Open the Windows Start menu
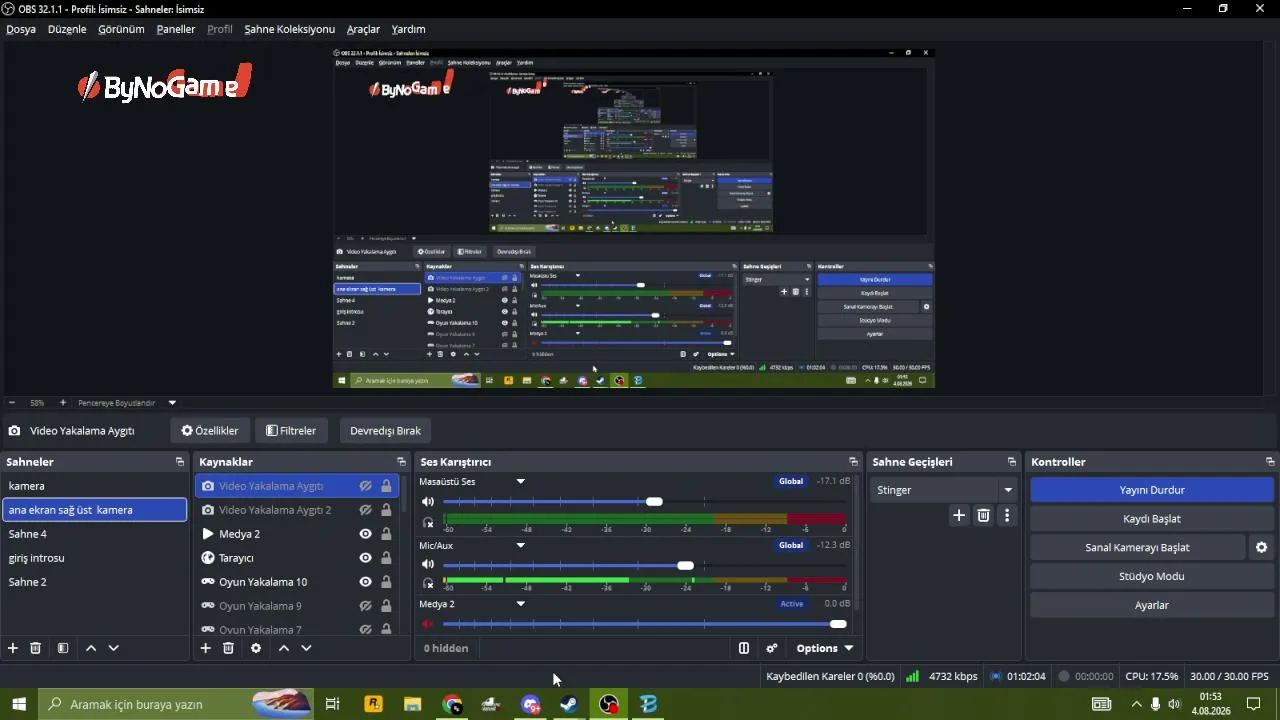Screen dimensions: 1280x720 19,704
